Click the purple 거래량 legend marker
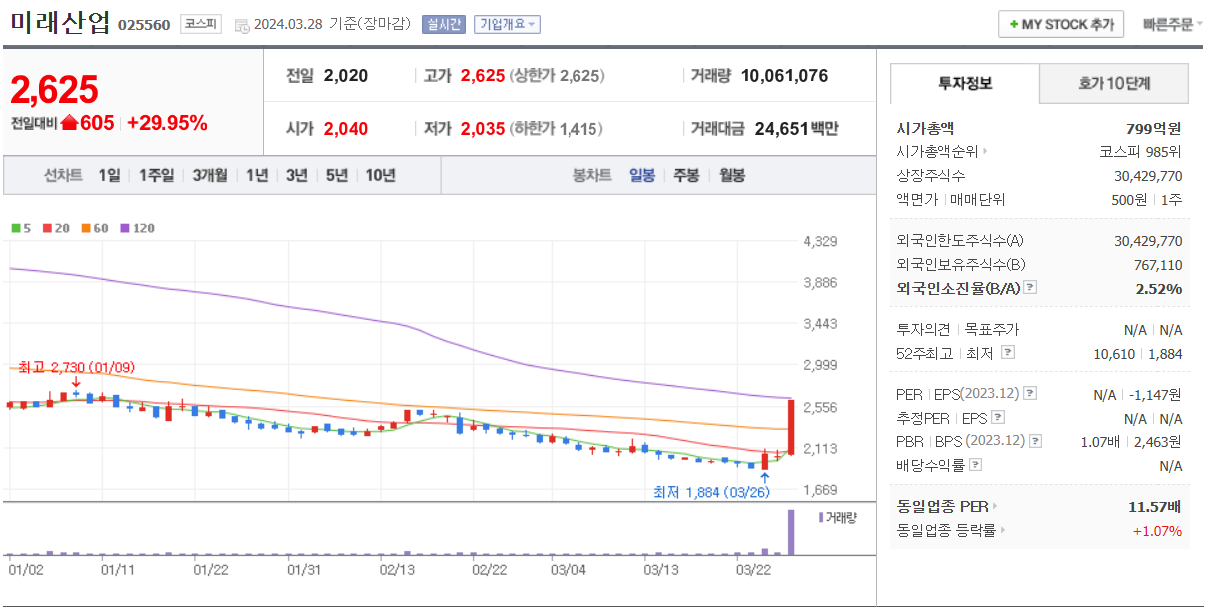 pyautogui.click(x=821, y=517)
